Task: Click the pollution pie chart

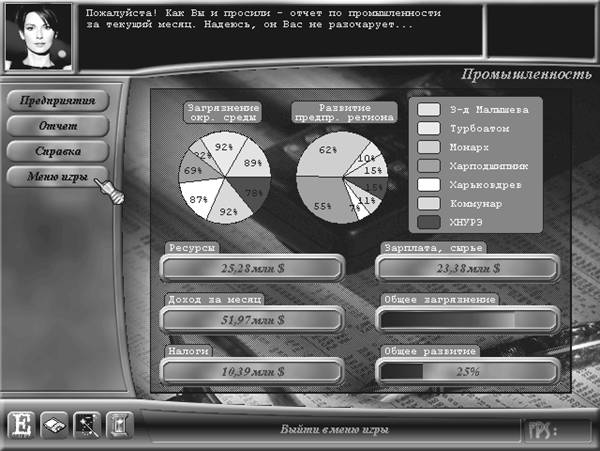Action: [222, 178]
